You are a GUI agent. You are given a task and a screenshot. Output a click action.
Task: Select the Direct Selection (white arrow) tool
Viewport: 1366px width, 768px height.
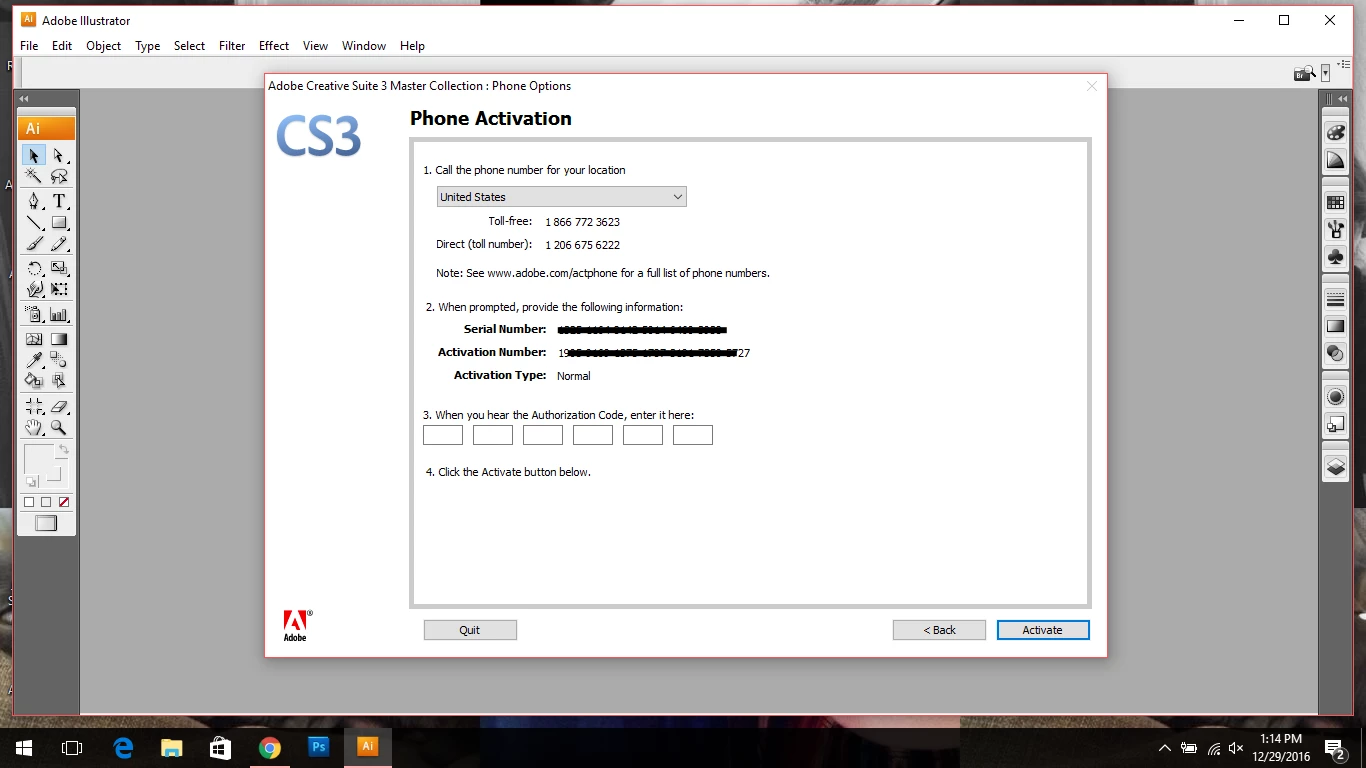59,155
